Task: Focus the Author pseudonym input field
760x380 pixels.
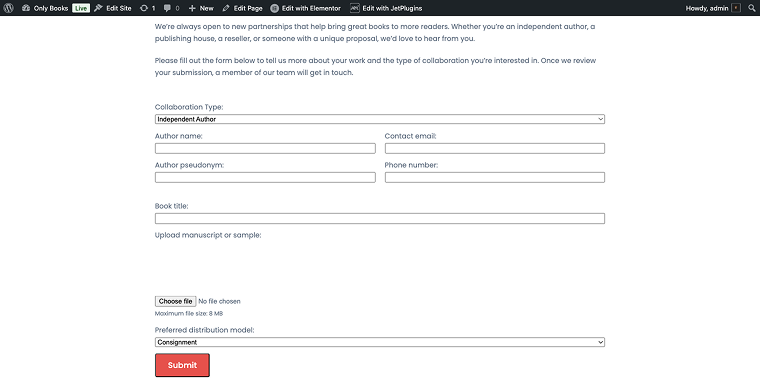Action: (x=265, y=177)
